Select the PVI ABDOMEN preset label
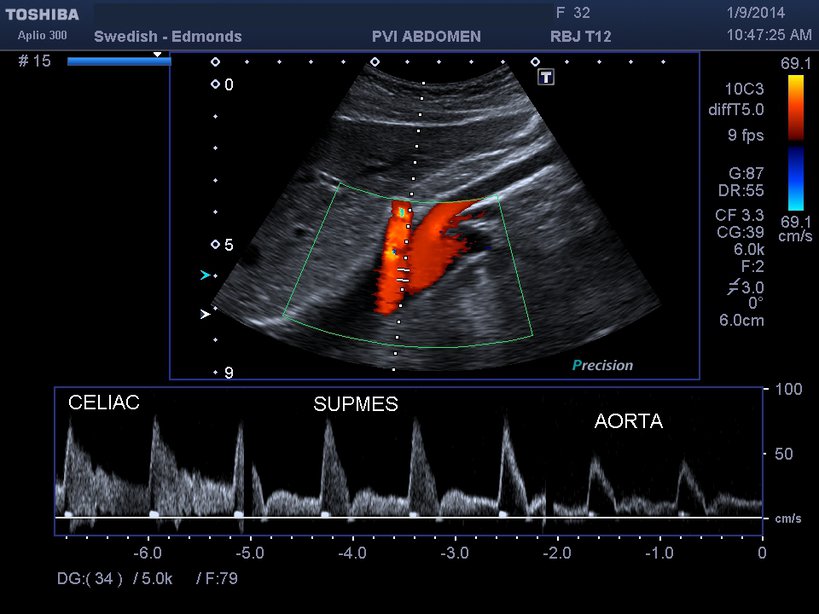This screenshot has width=819, height=614. coord(426,36)
